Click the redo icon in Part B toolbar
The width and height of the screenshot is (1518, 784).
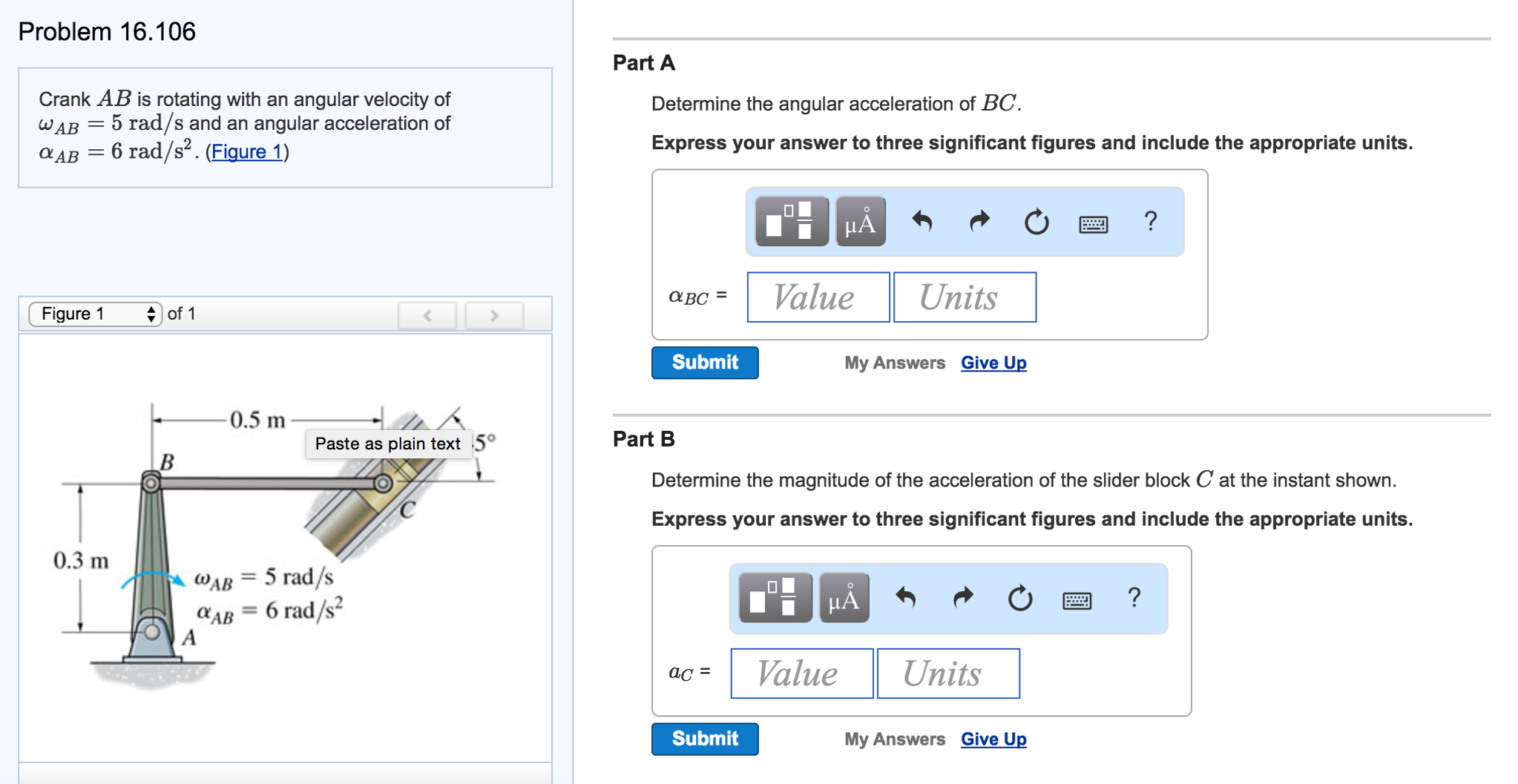click(962, 598)
